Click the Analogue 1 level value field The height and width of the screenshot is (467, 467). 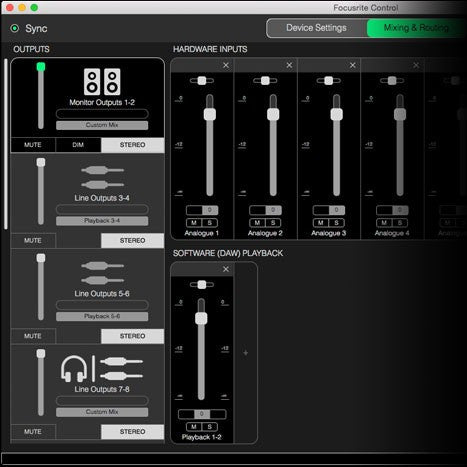[x=202, y=210]
